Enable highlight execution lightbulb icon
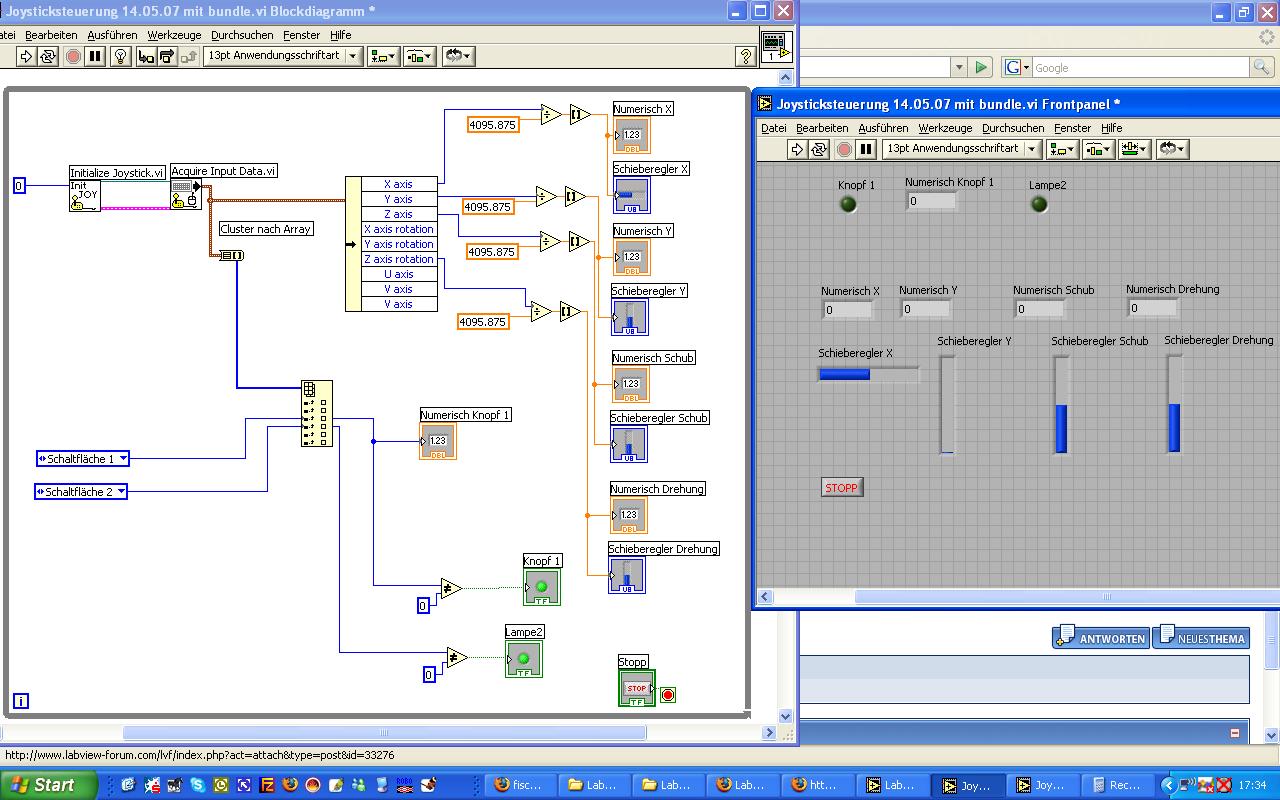This screenshot has width=1280, height=800. [x=120, y=56]
